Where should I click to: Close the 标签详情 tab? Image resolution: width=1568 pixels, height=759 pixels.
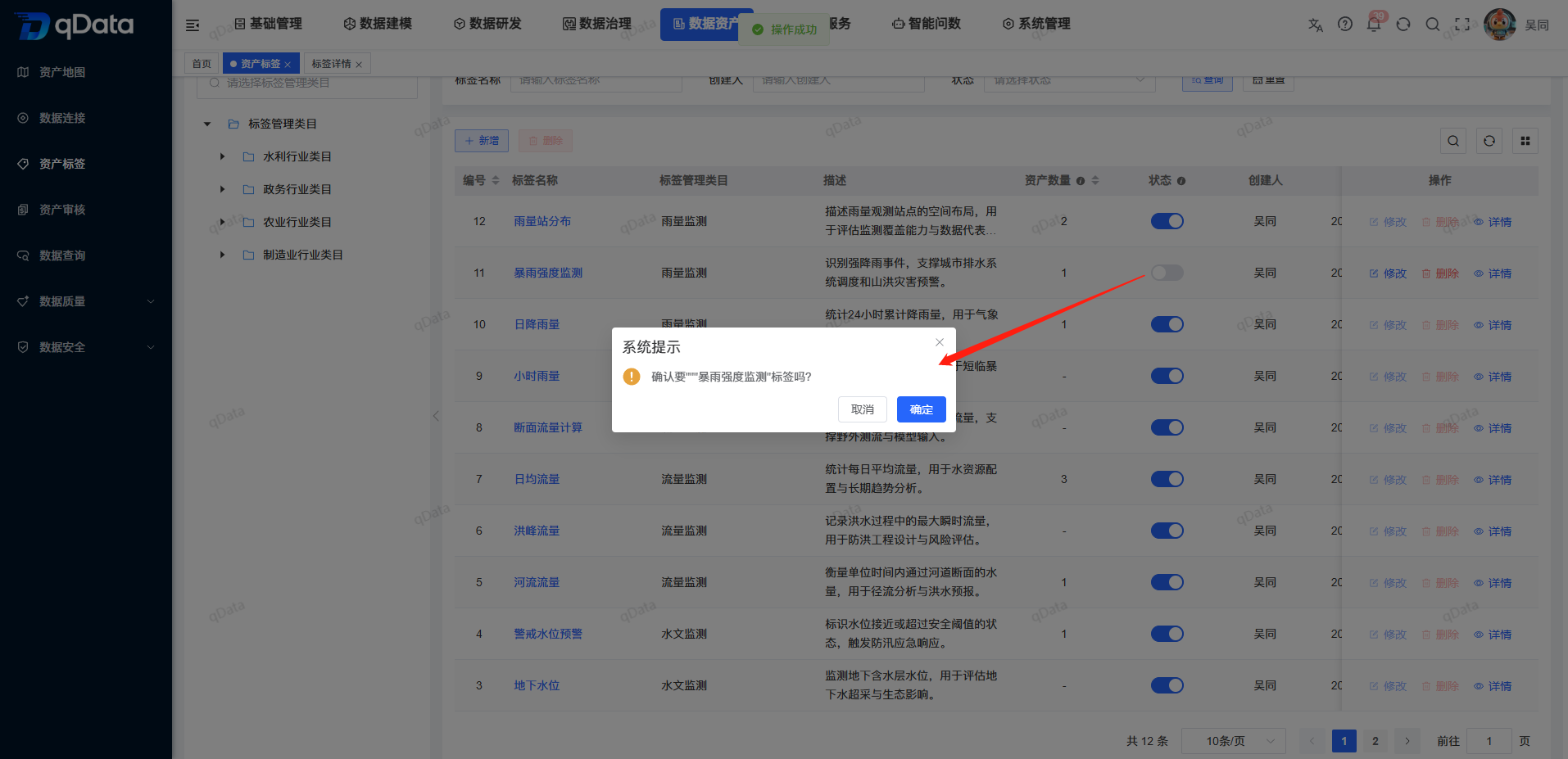pos(359,64)
